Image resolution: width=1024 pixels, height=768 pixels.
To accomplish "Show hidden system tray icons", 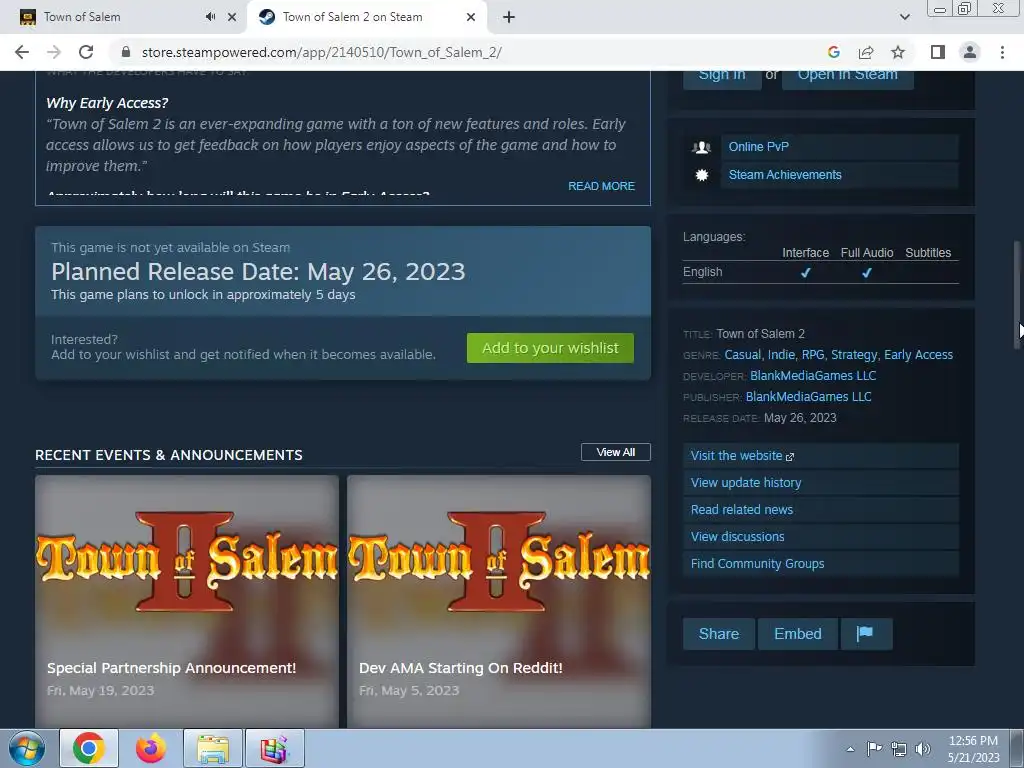I will [x=850, y=749].
